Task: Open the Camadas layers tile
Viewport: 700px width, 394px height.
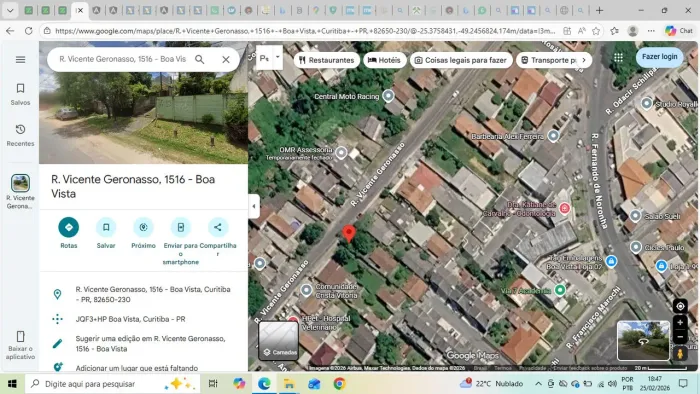Action: [x=279, y=340]
